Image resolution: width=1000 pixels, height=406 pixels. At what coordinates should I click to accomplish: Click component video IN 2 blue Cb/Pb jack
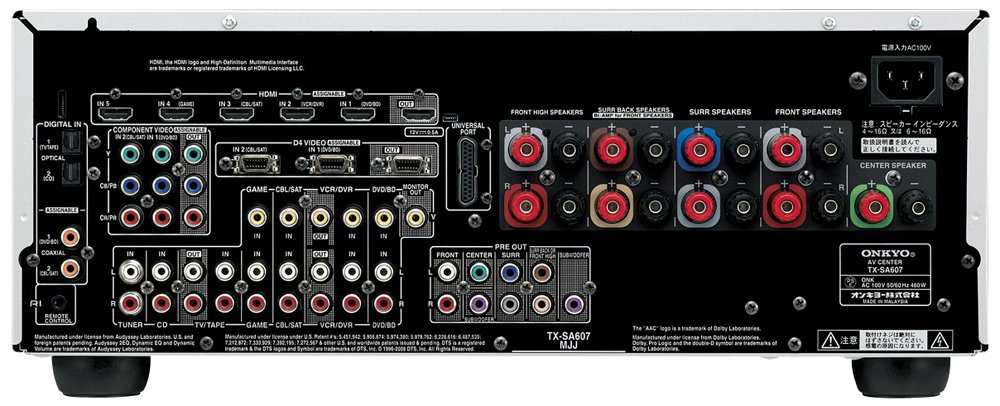[x=131, y=185]
